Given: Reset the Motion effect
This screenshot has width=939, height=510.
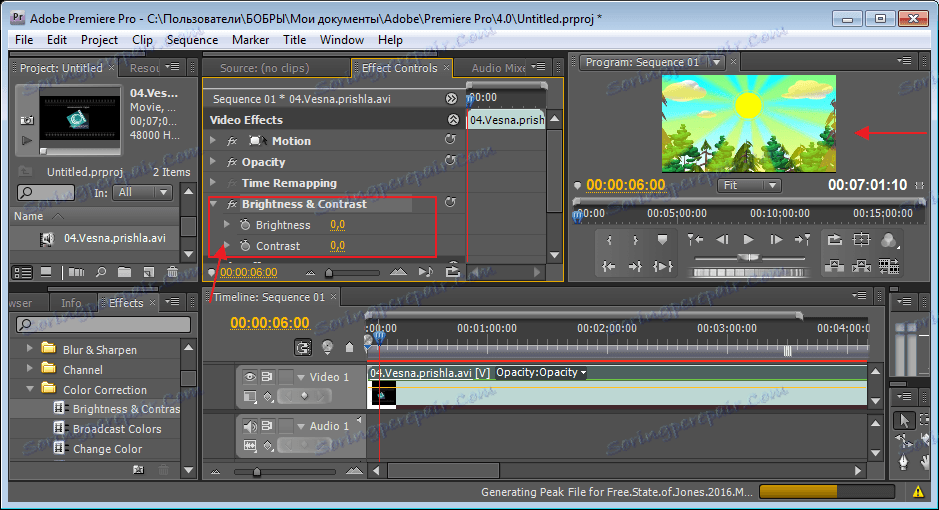Looking at the screenshot, I should [x=450, y=139].
